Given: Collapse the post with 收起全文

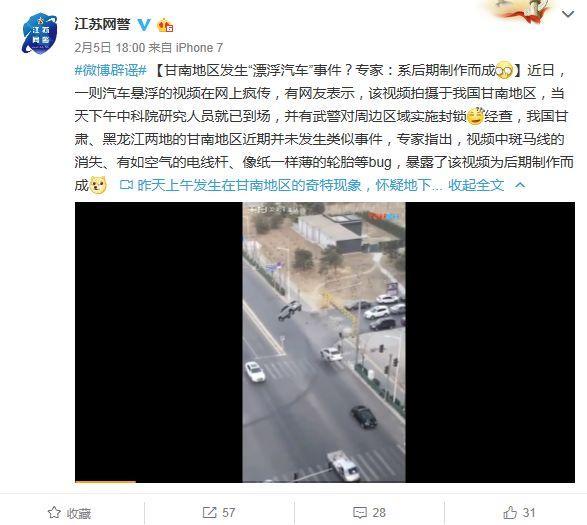Looking at the screenshot, I should pyautogui.click(x=476, y=185).
